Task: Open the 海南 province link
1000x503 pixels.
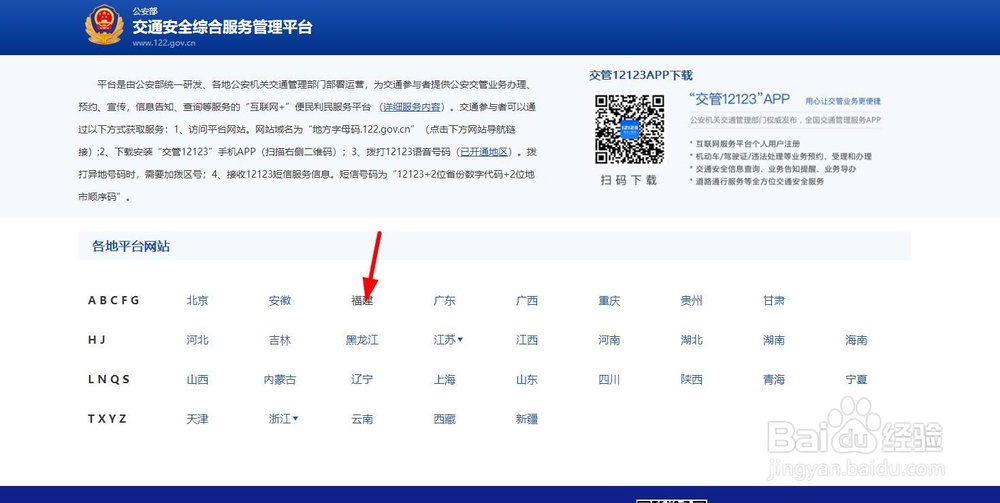Action: point(856,340)
